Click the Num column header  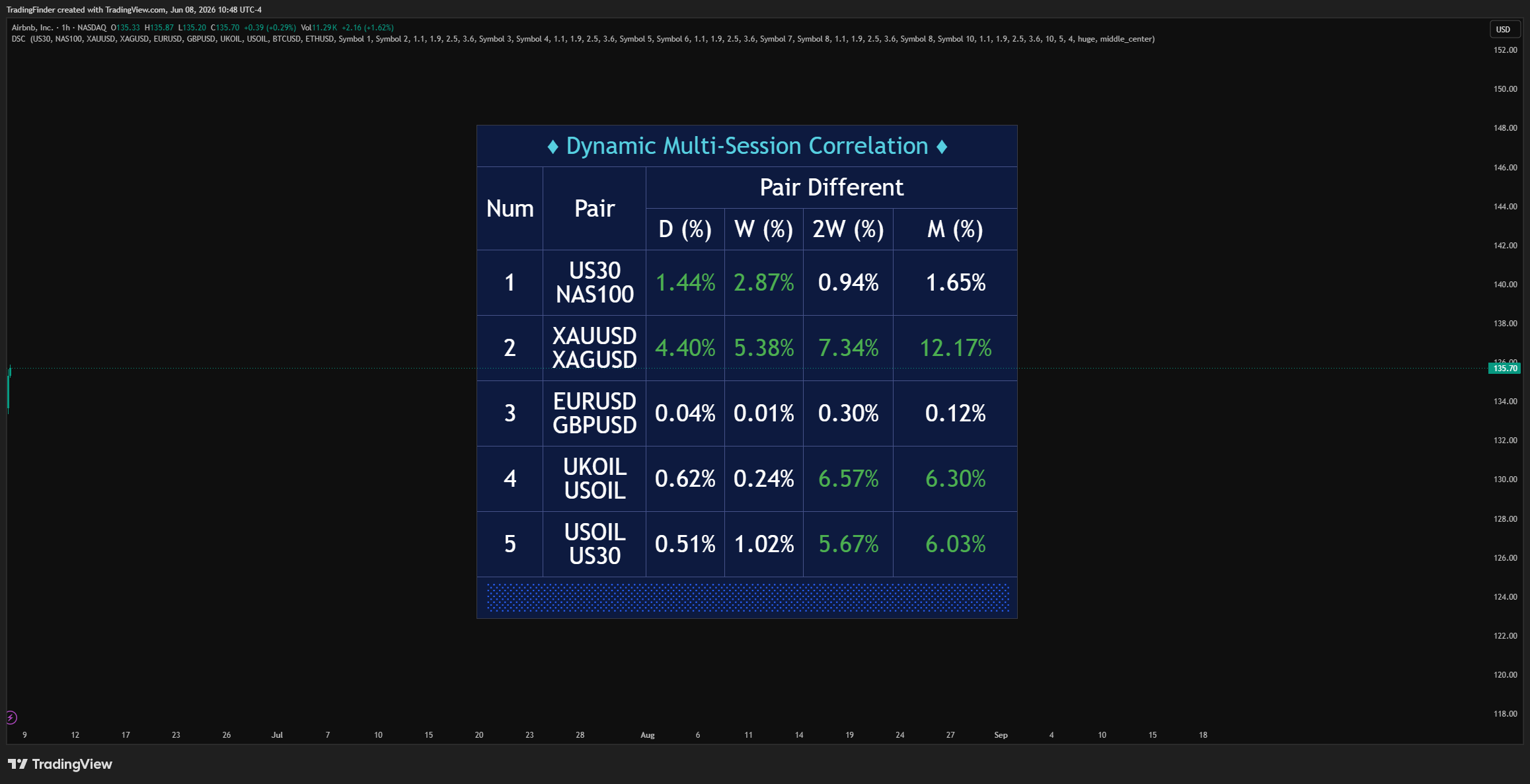(x=510, y=209)
